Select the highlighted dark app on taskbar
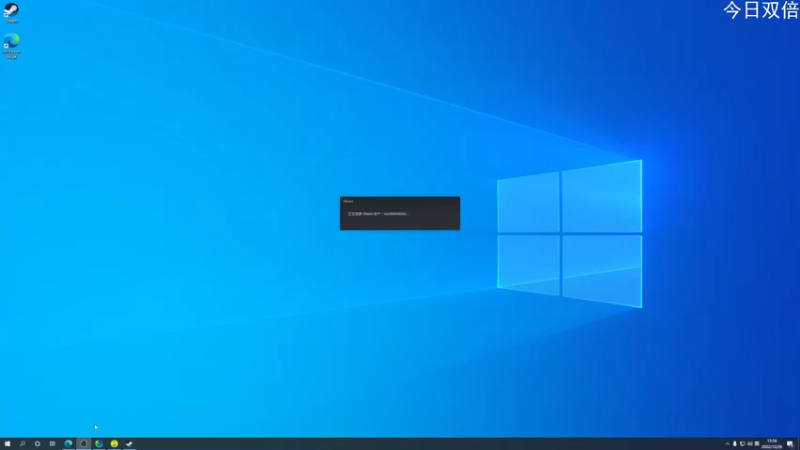 click(x=84, y=444)
